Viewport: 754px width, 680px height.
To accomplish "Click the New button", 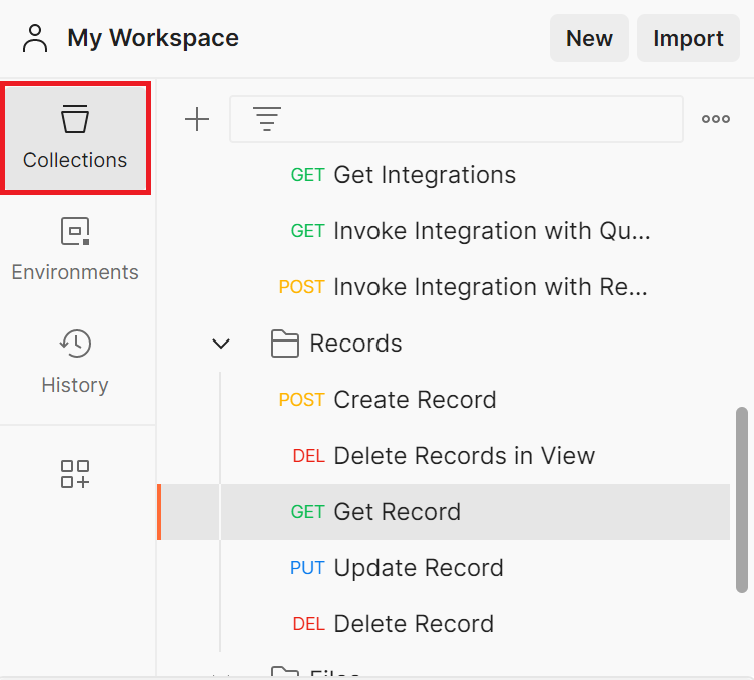I will coord(589,38).
